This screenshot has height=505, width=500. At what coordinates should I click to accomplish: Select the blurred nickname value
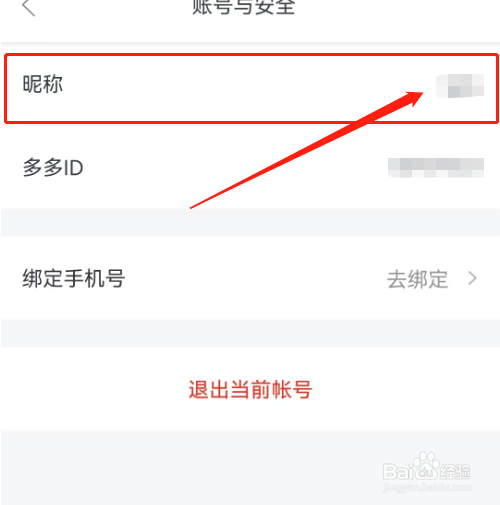460,86
